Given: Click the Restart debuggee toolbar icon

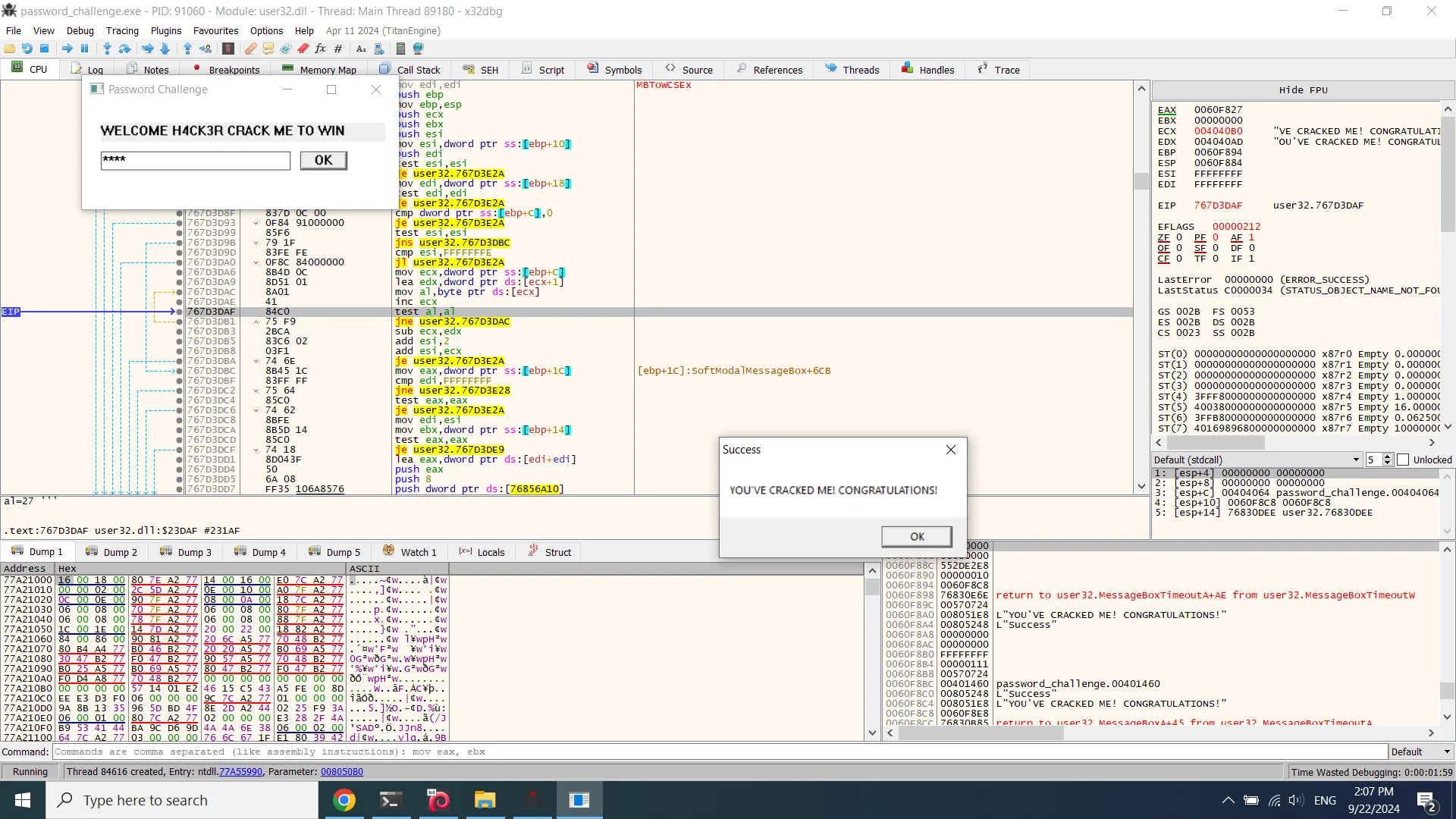Looking at the screenshot, I should click(27, 49).
